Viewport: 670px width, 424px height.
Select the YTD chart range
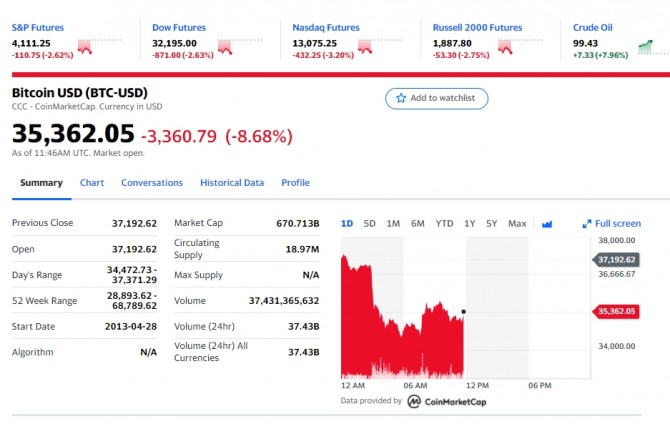tap(444, 224)
